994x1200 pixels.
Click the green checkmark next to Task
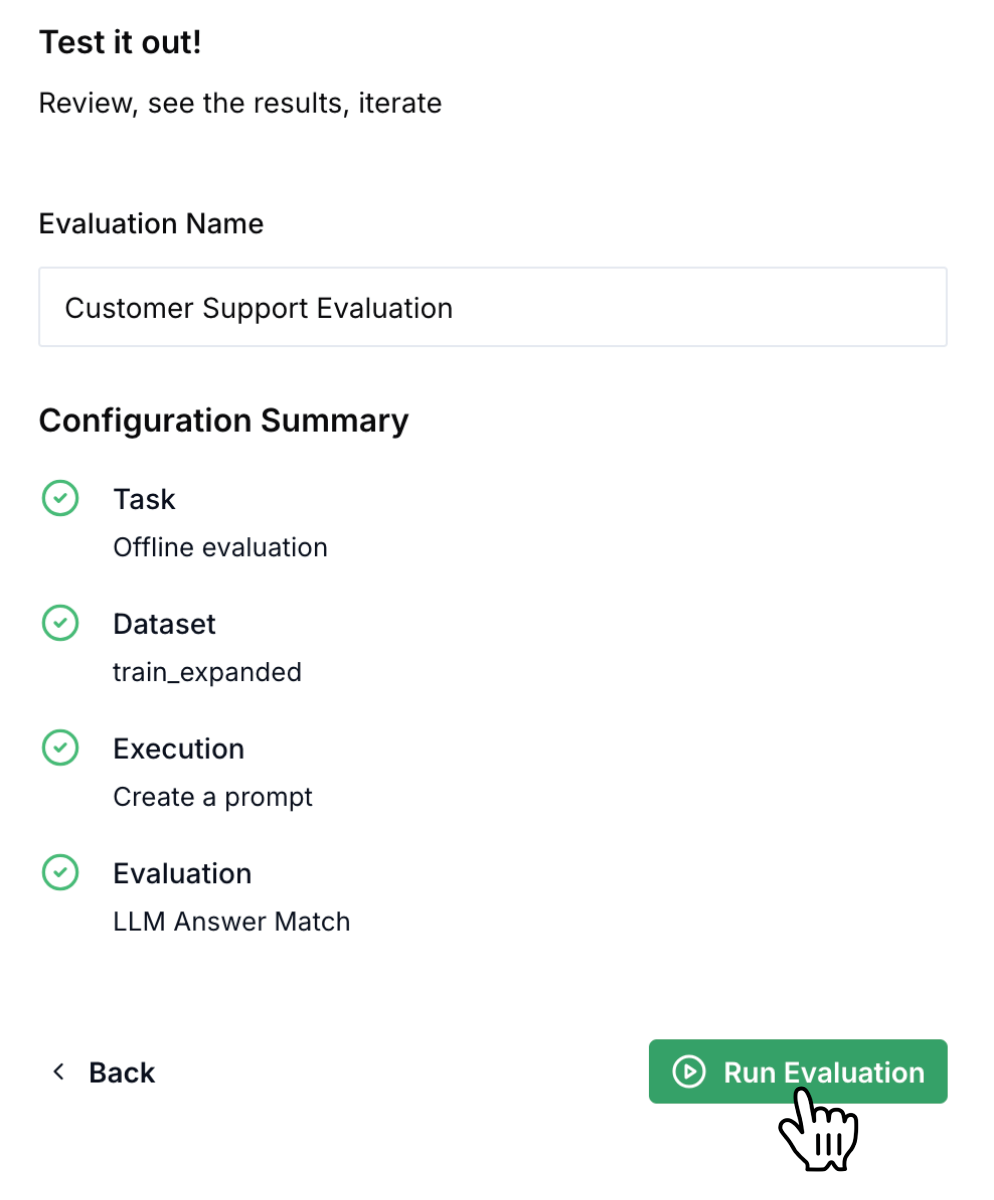60,498
